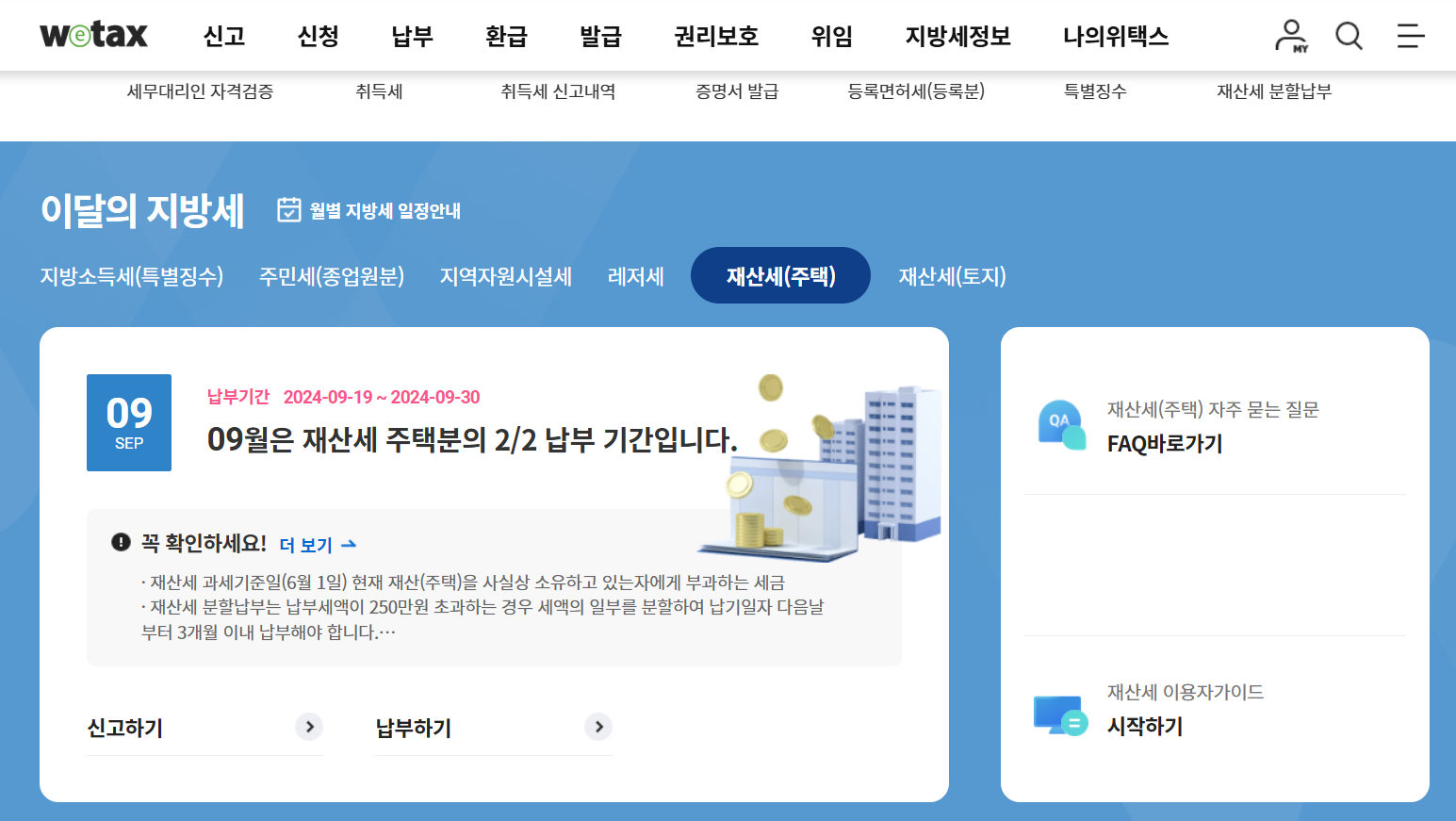Open the 발급 menu
Screen dimensions: 1456x821
600,36
